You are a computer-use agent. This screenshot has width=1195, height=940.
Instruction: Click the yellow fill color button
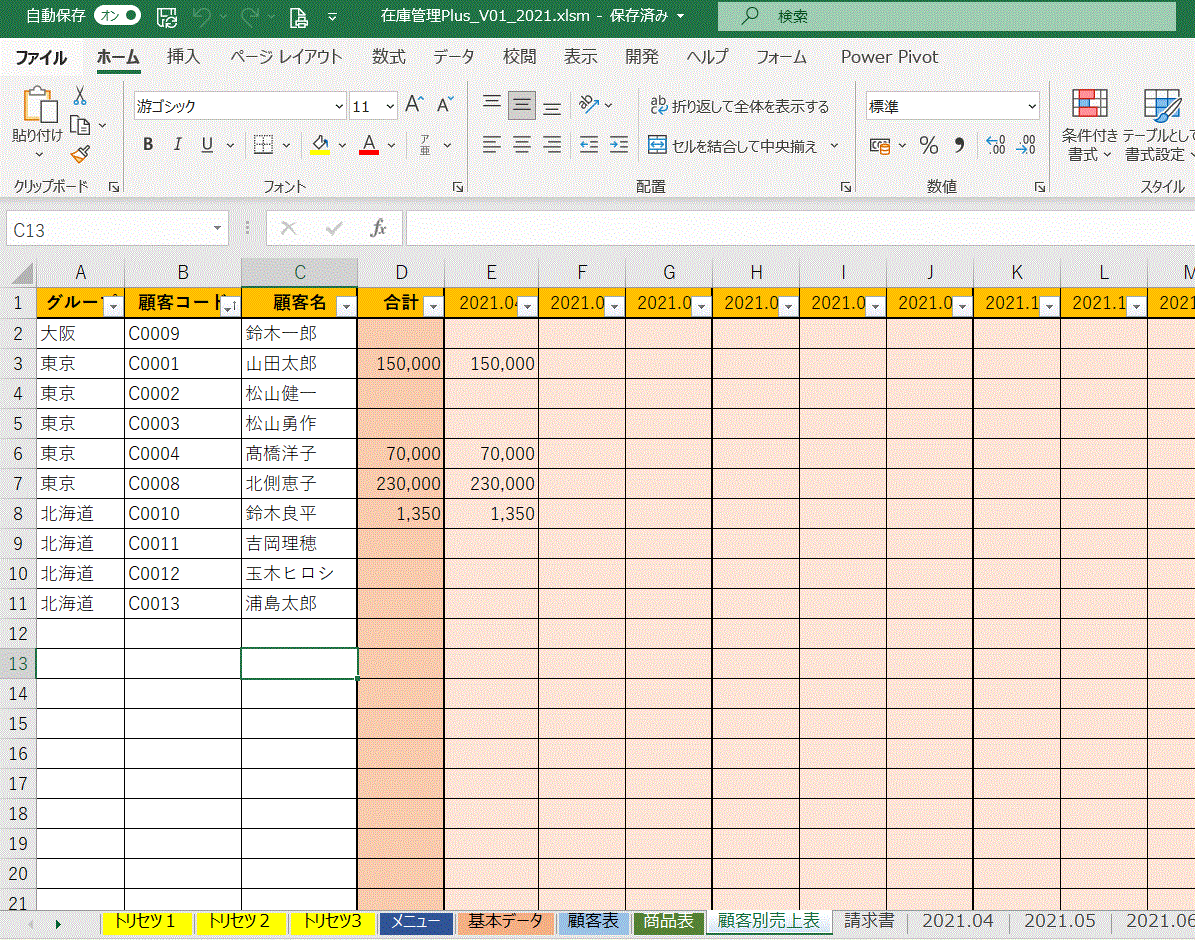[320, 144]
